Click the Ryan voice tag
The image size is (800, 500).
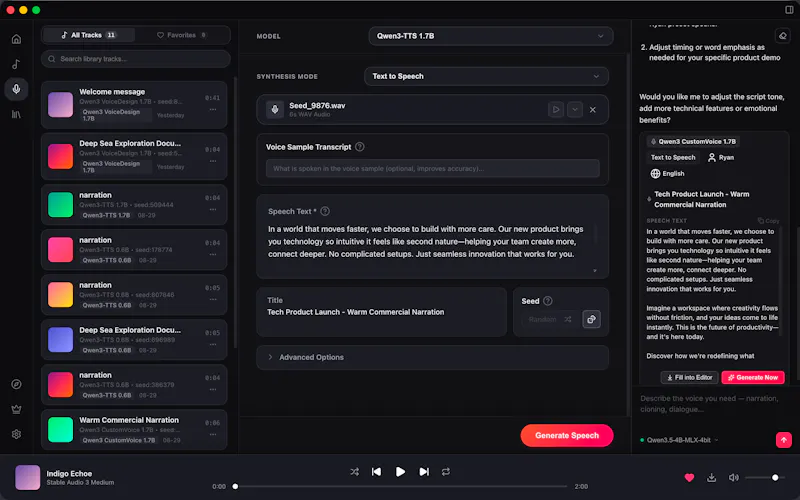pos(721,158)
